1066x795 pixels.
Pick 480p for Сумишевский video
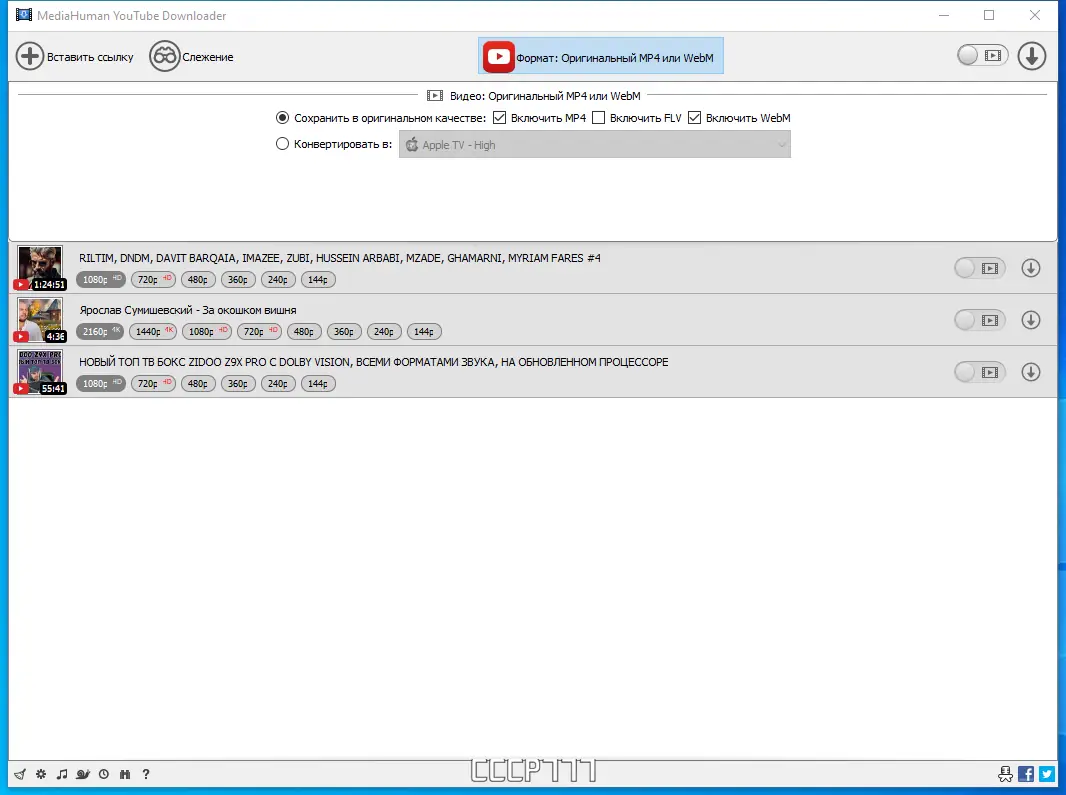pyautogui.click(x=304, y=332)
